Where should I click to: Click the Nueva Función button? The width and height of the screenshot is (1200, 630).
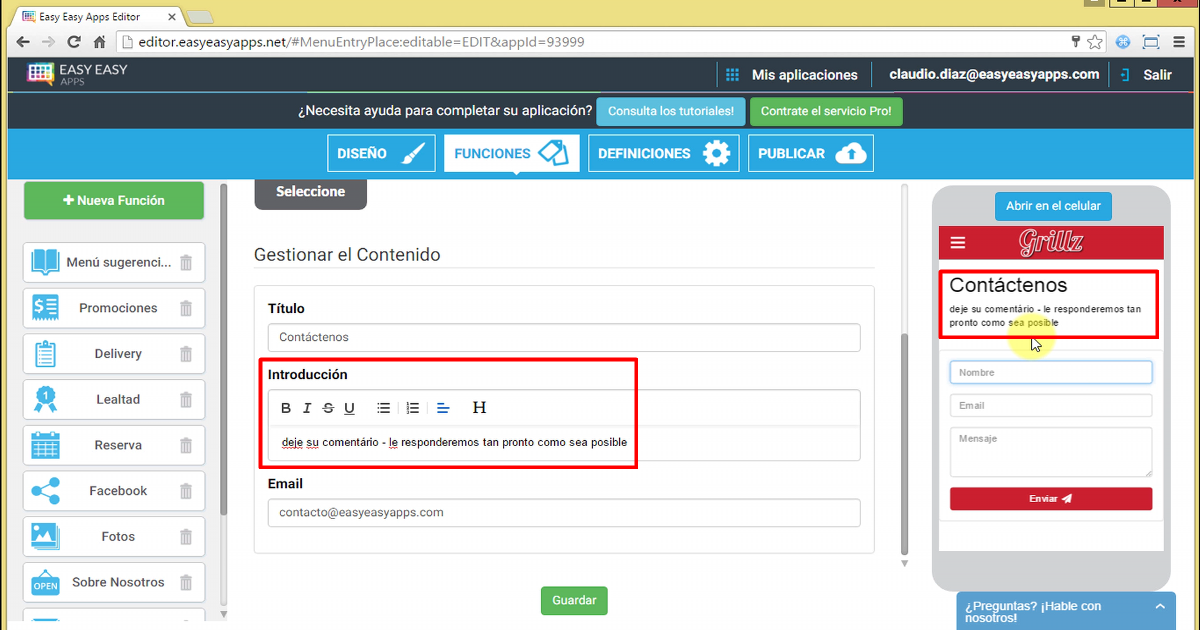point(114,200)
